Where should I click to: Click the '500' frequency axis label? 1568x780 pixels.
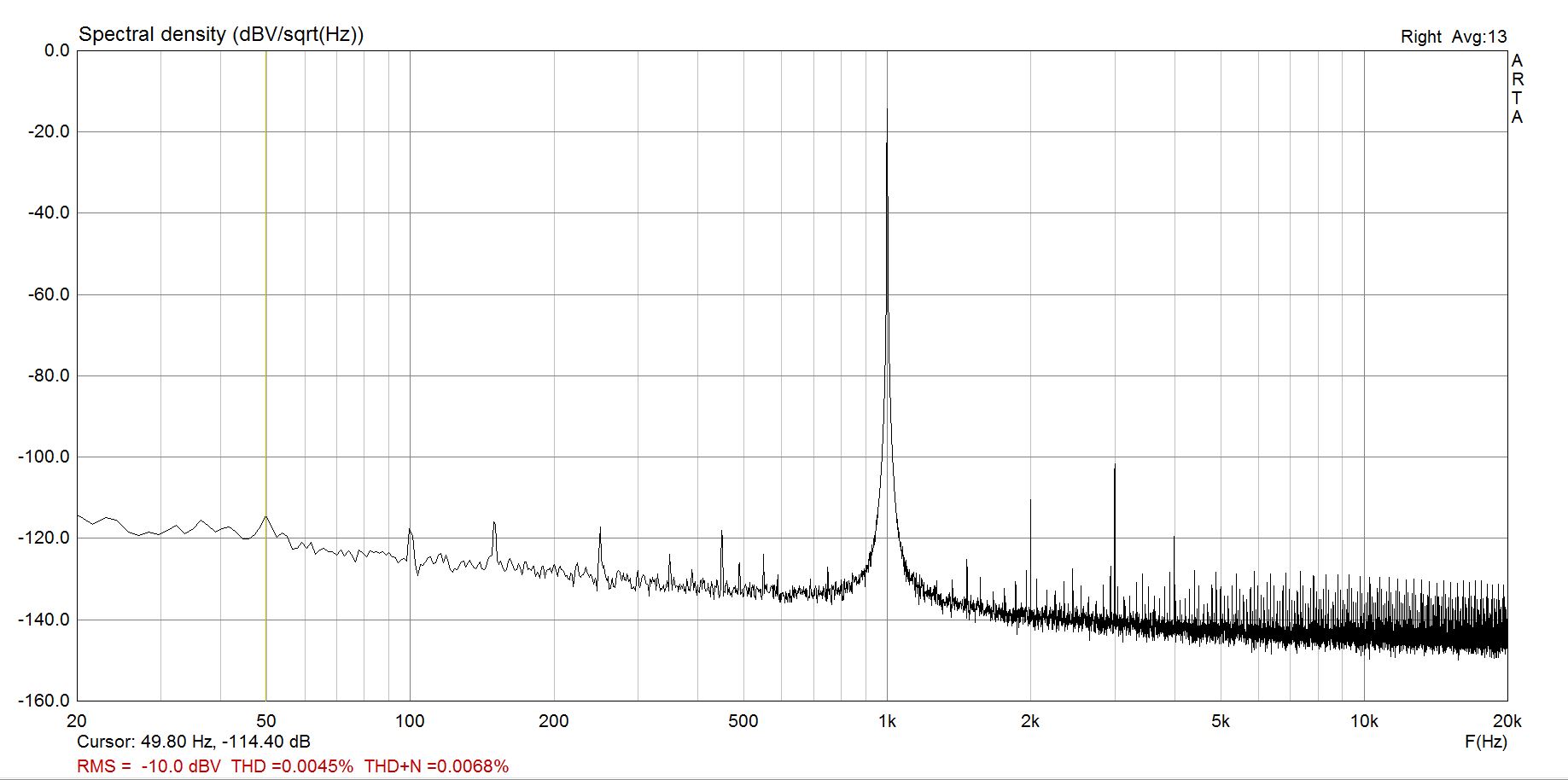(743, 721)
